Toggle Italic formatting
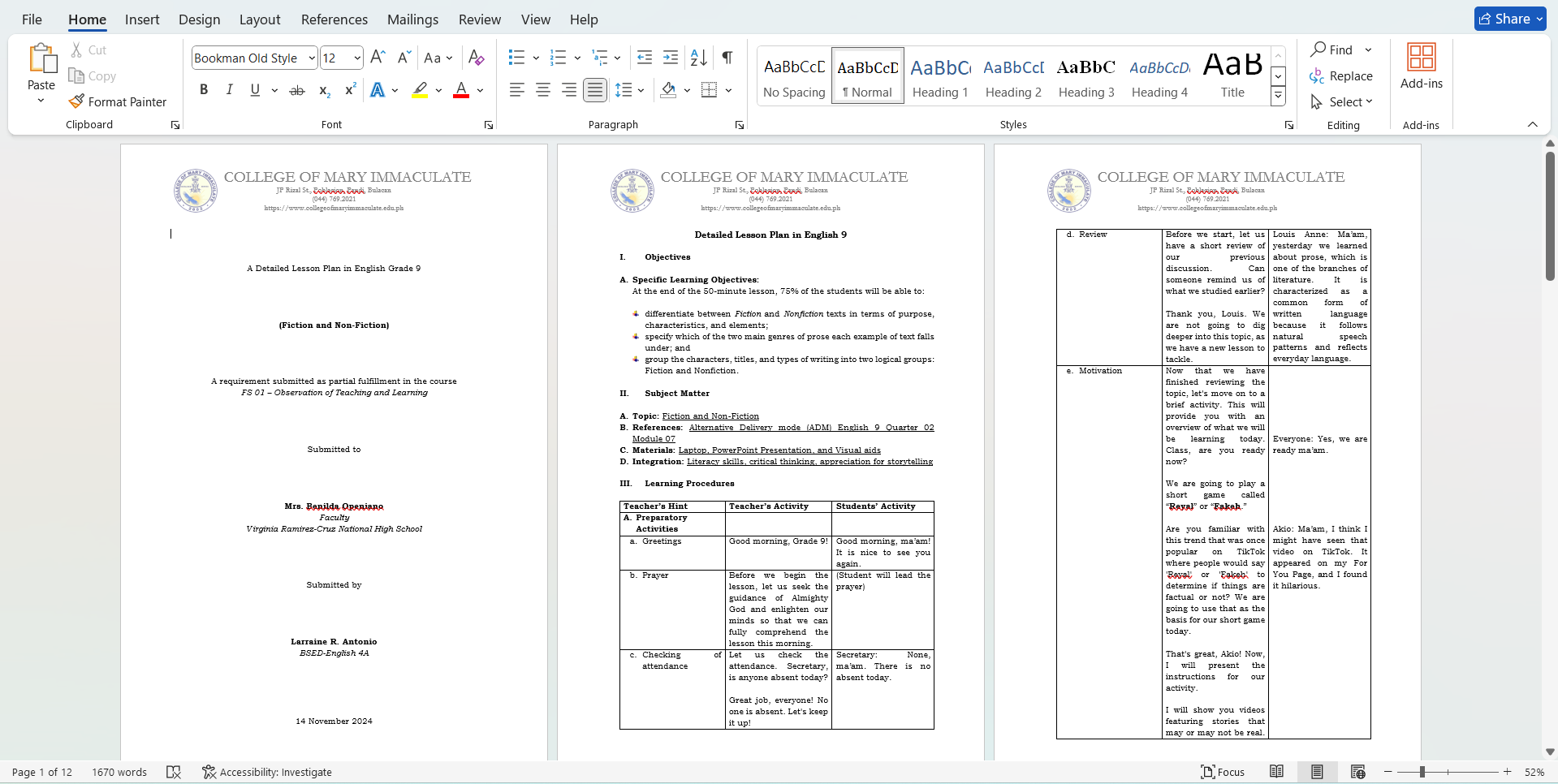This screenshot has height=784, width=1558. point(230,90)
